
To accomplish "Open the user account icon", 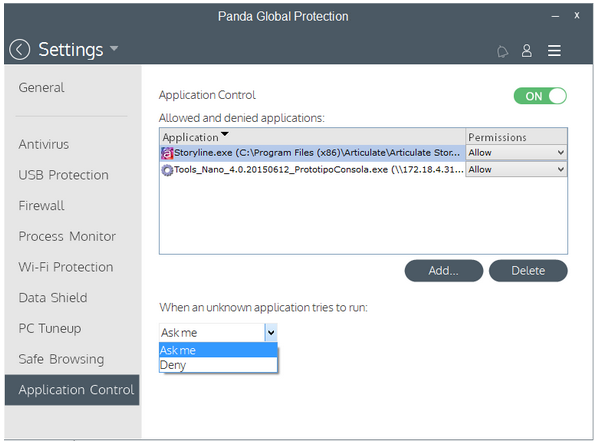I will (x=527, y=51).
